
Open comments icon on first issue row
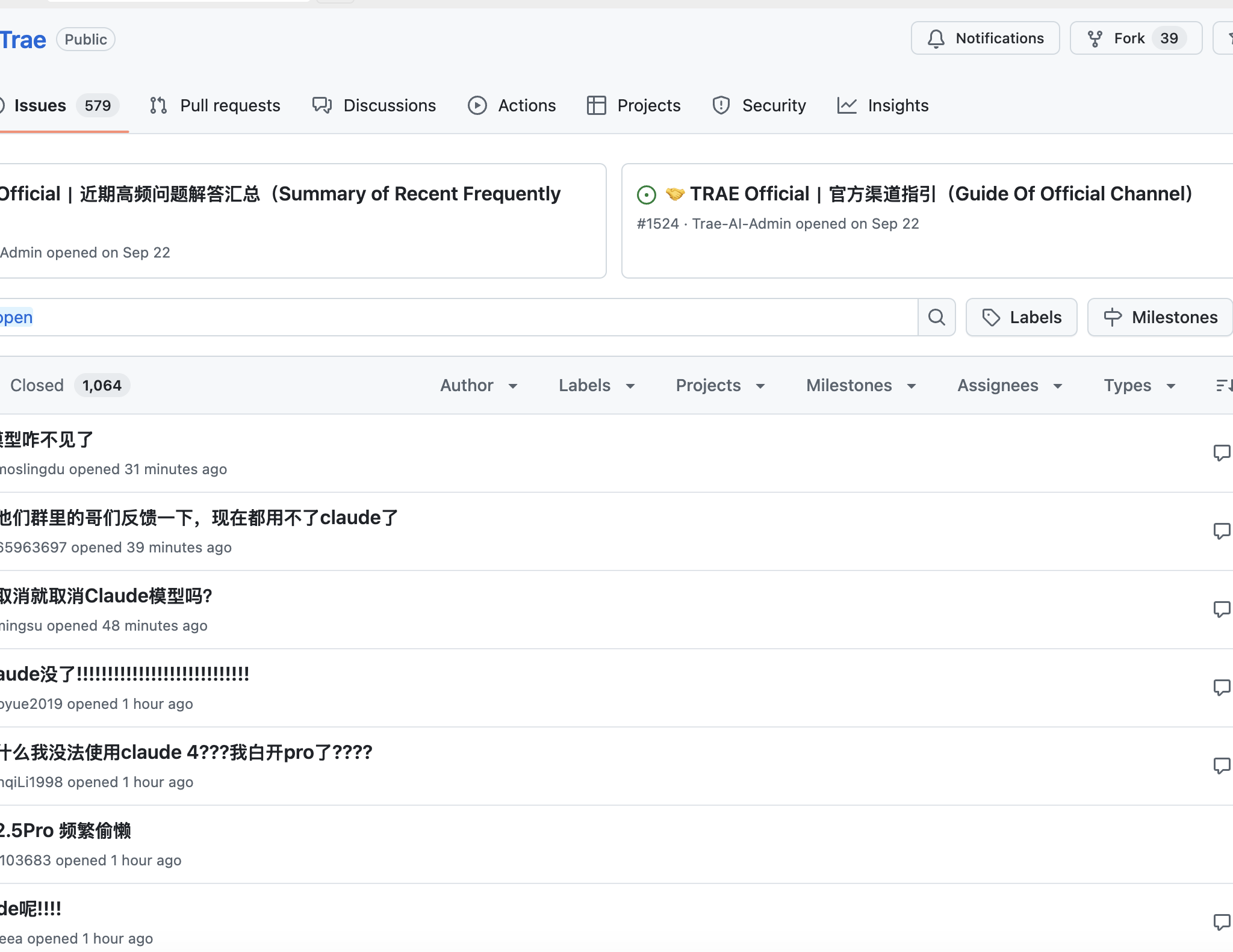click(x=1221, y=453)
